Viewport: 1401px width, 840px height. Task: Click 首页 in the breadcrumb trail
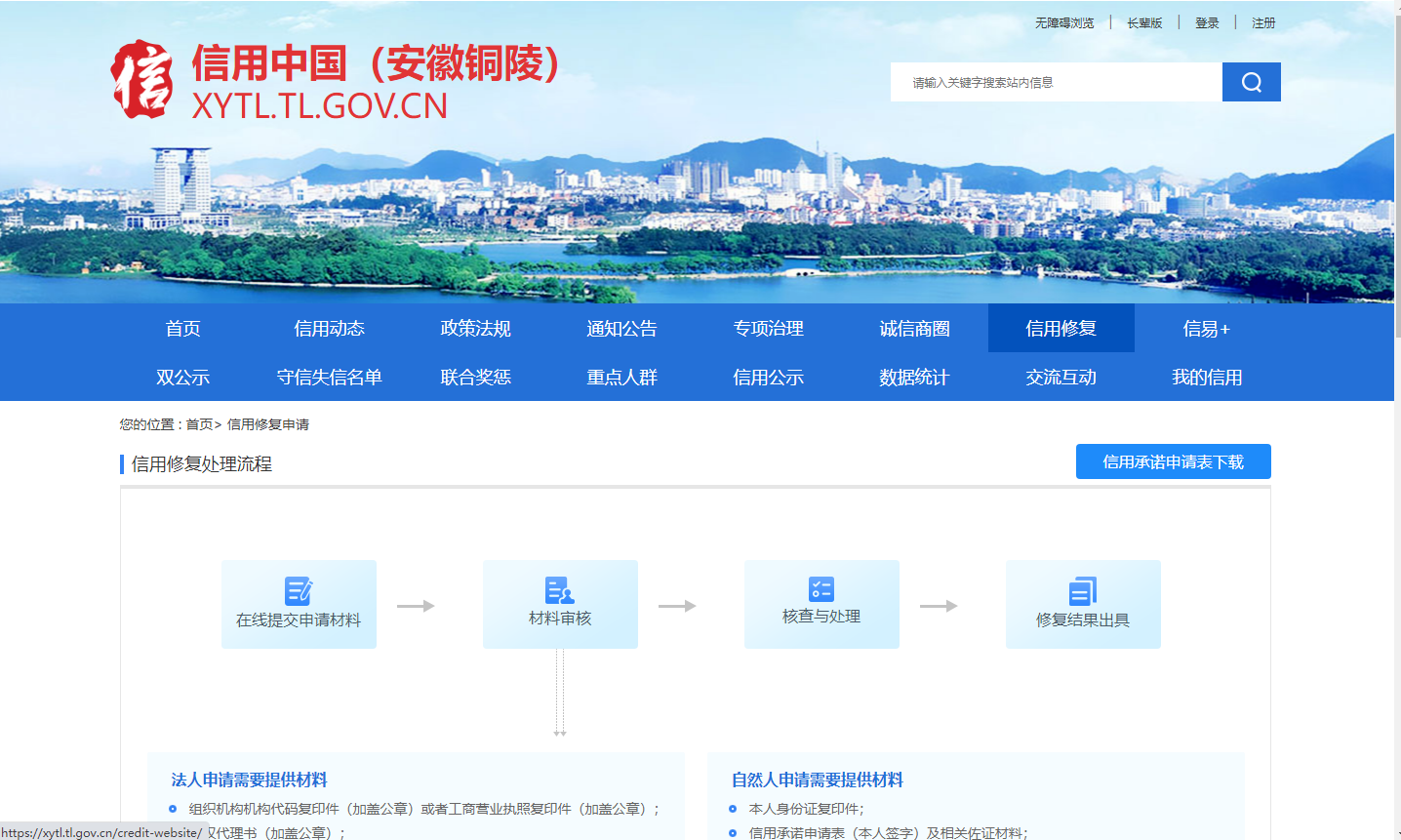pos(199,424)
